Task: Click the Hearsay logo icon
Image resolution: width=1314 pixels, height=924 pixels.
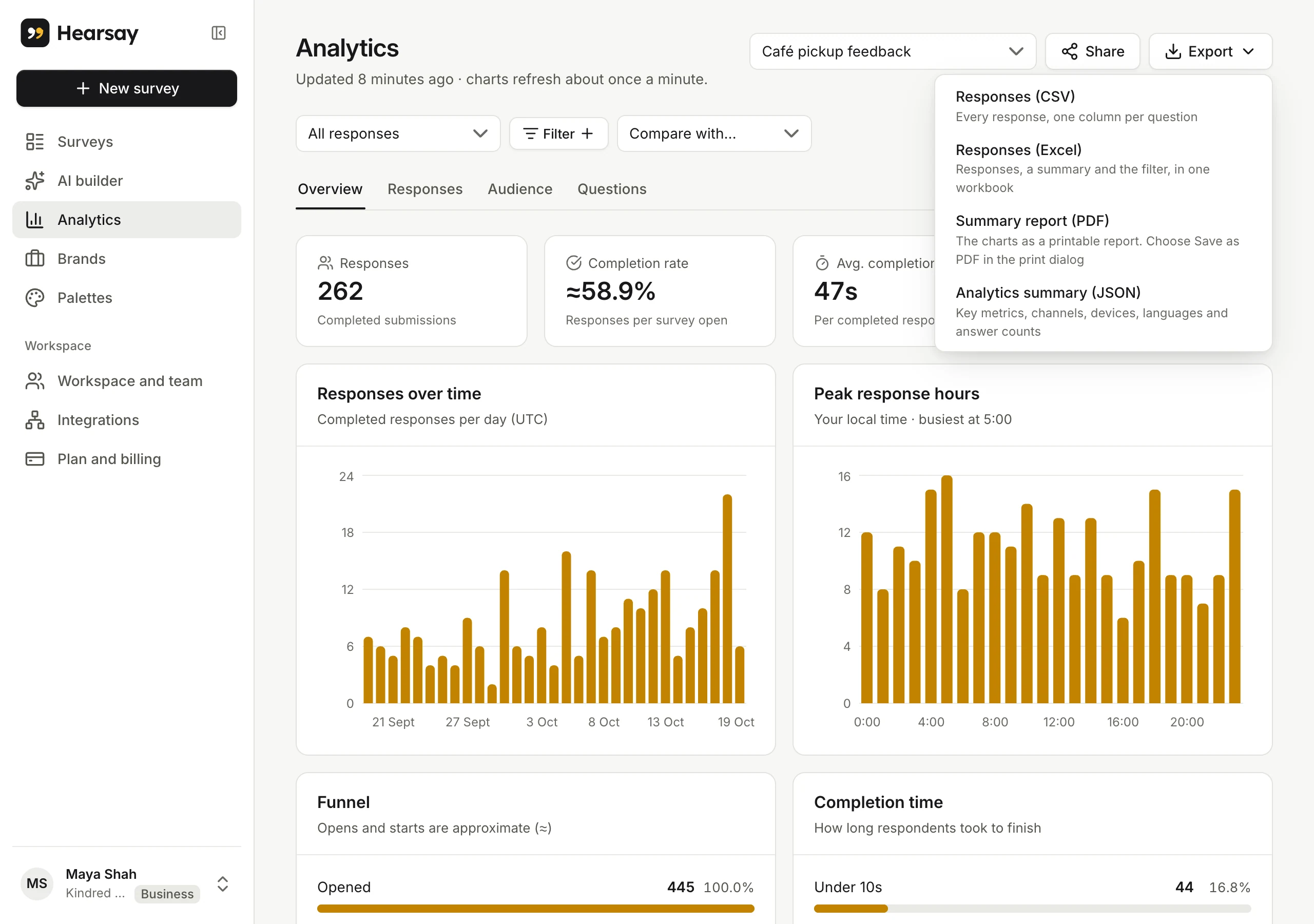Action: click(35, 33)
